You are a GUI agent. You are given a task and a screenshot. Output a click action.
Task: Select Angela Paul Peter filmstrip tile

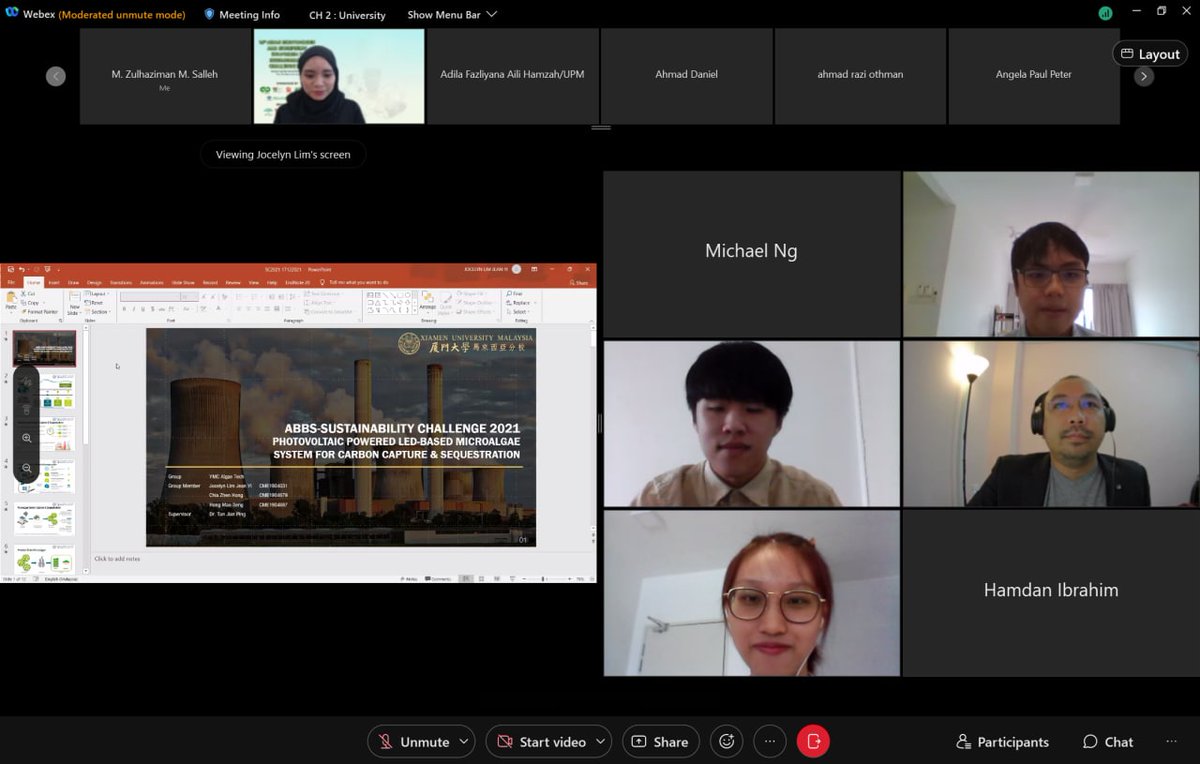point(1034,76)
